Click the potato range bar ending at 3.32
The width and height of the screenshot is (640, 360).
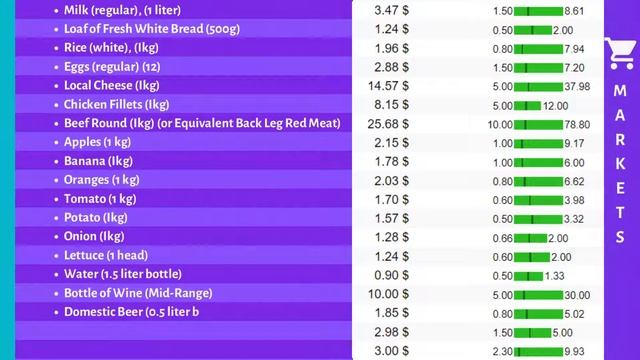coord(538,219)
